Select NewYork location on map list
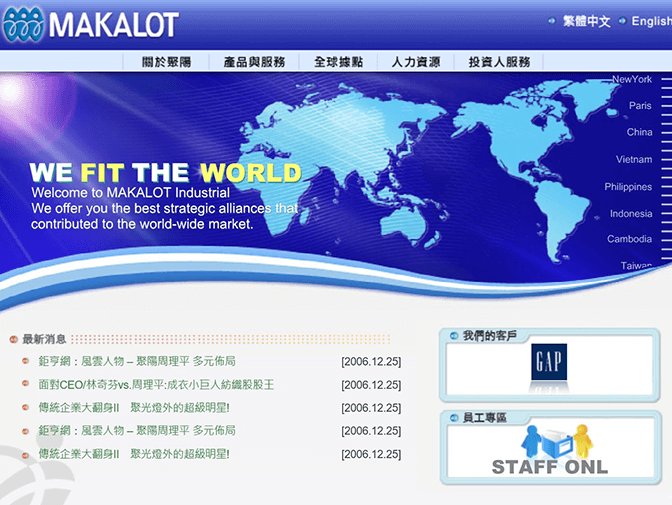This screenshot has height=505, width=672. [632, 79]
